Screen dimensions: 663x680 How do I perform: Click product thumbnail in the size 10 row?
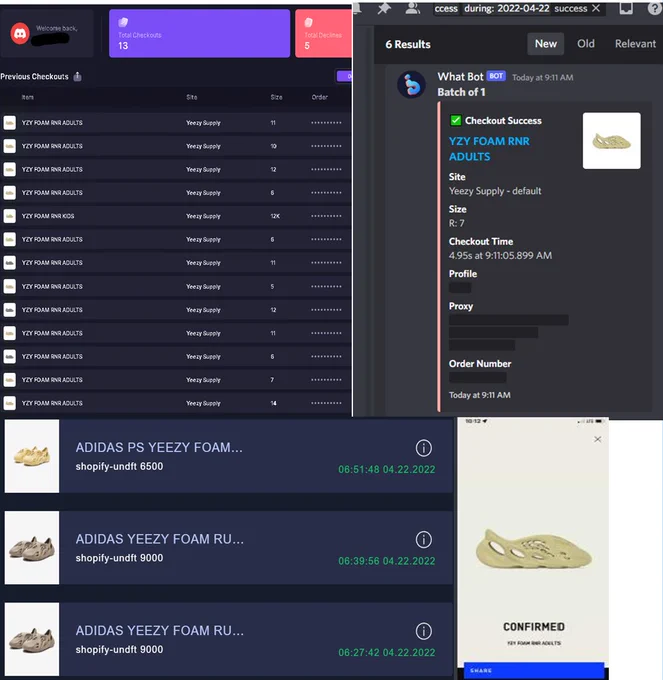tap(10, 146)
